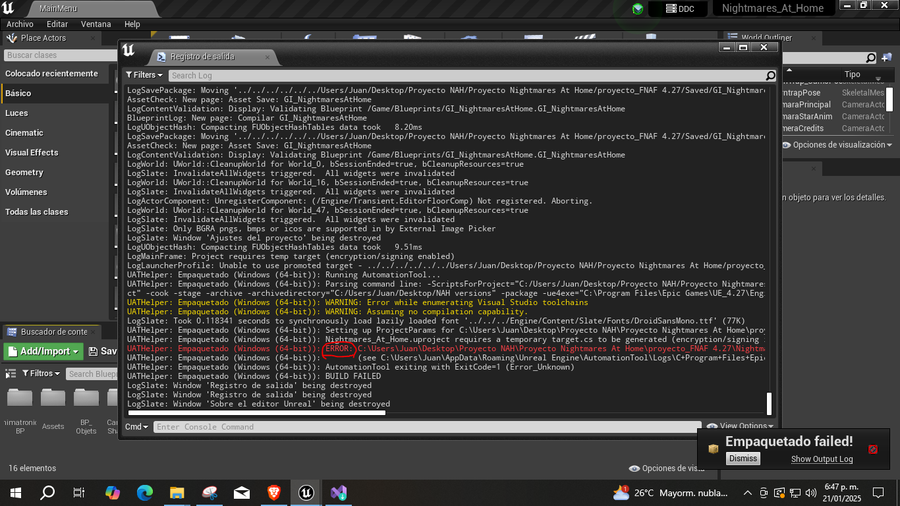
Task: Click the Save All button in Content Browser
Action: [x=103, y=351]
